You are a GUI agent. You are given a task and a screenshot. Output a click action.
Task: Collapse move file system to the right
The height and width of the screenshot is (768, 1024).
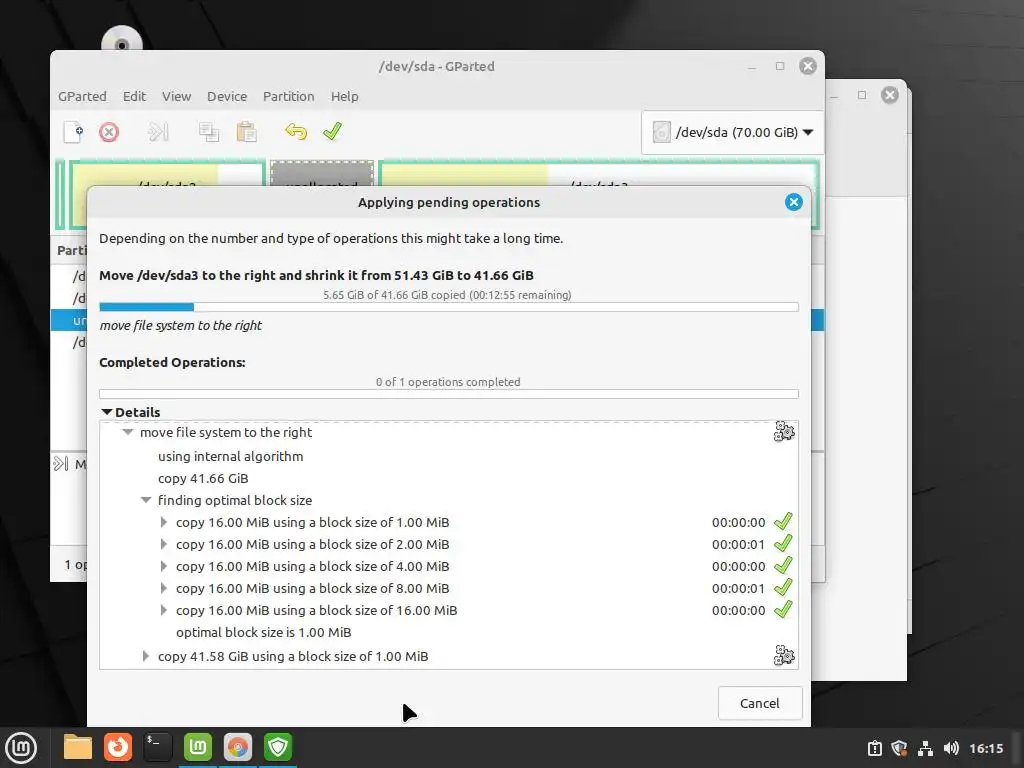128,432
